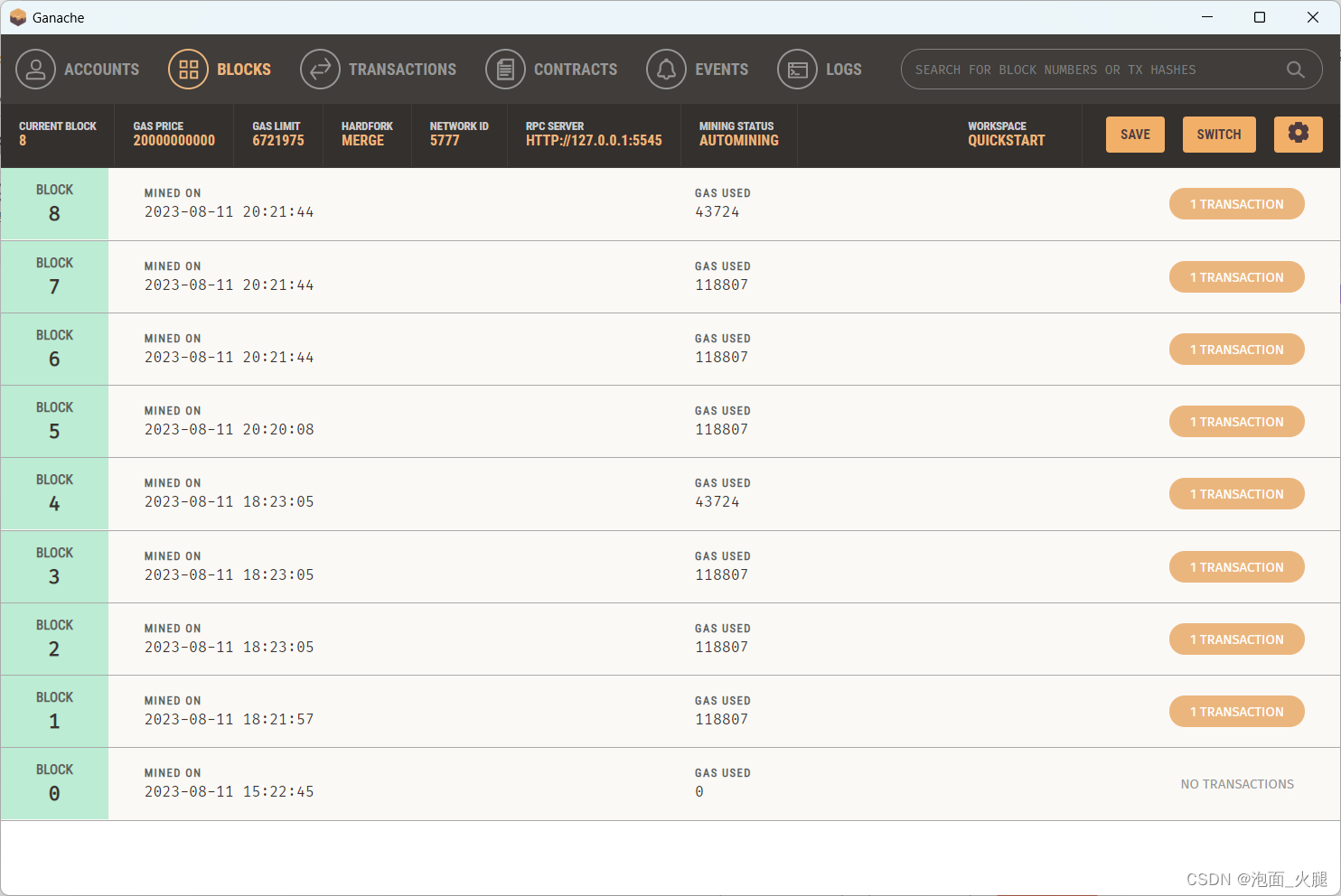Click mined time 2023-08-11 20:20:08
The width and height of the screenshot is (1341, 896).
tap(230, 430)
